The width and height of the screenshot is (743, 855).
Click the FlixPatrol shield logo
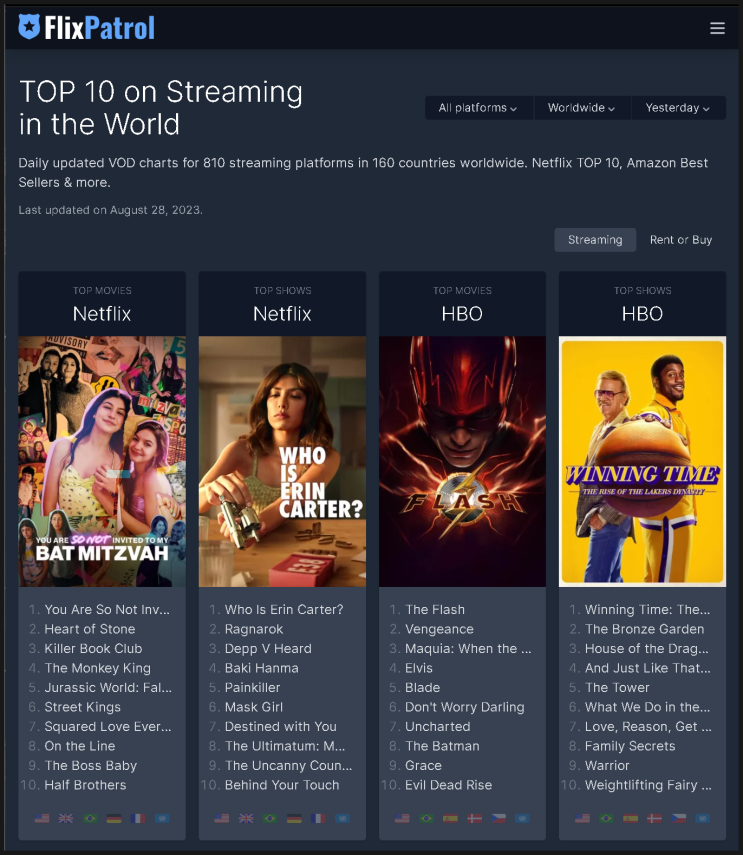[29, 27]
